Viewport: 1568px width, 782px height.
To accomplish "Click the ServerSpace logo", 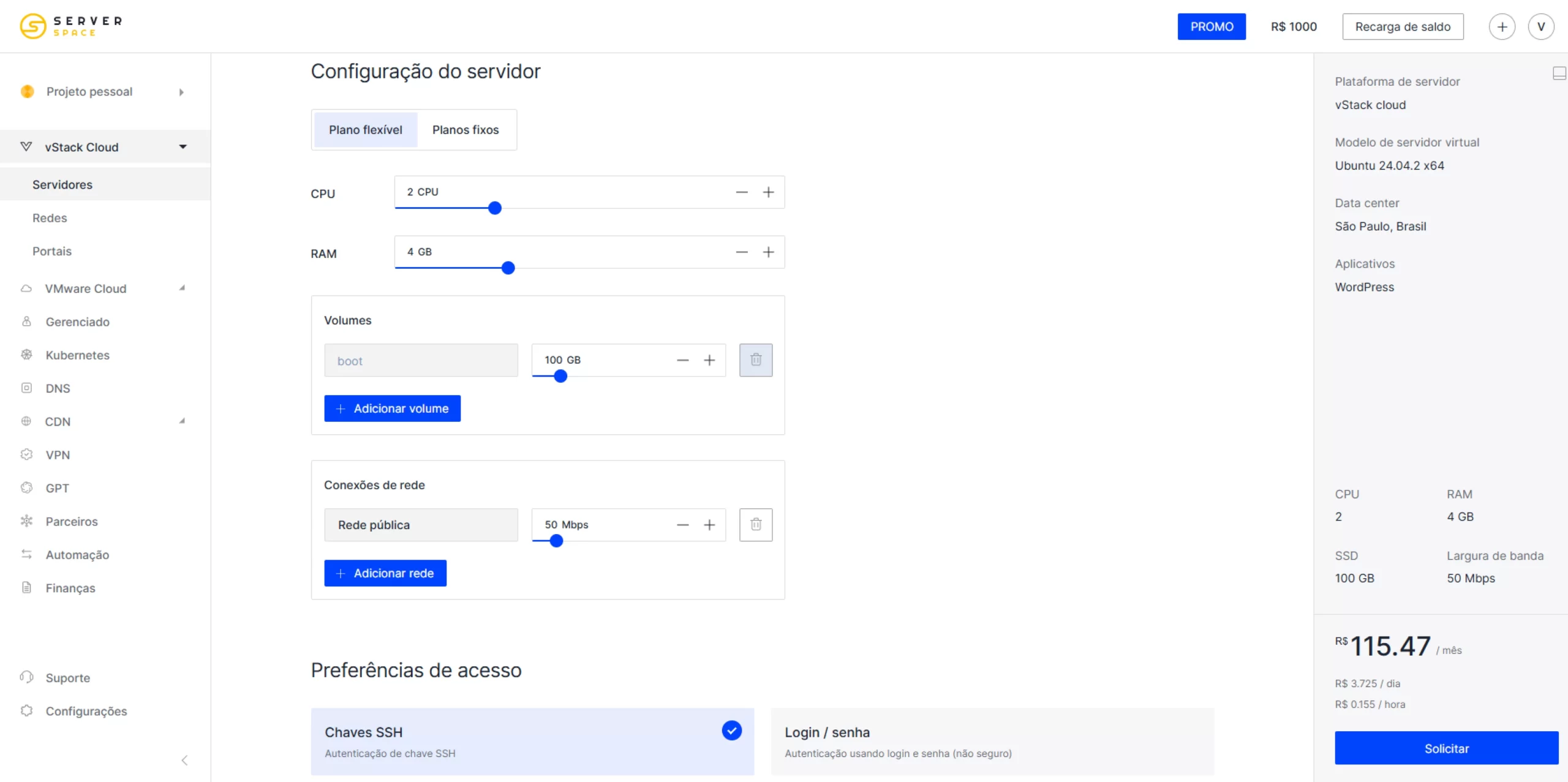I will point(71,26).
